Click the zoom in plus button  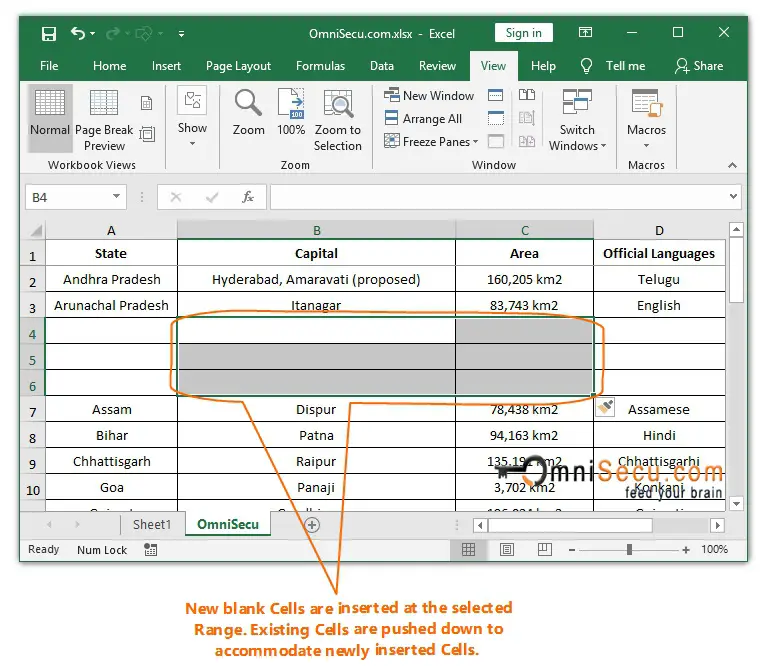(x=686, y=550)
